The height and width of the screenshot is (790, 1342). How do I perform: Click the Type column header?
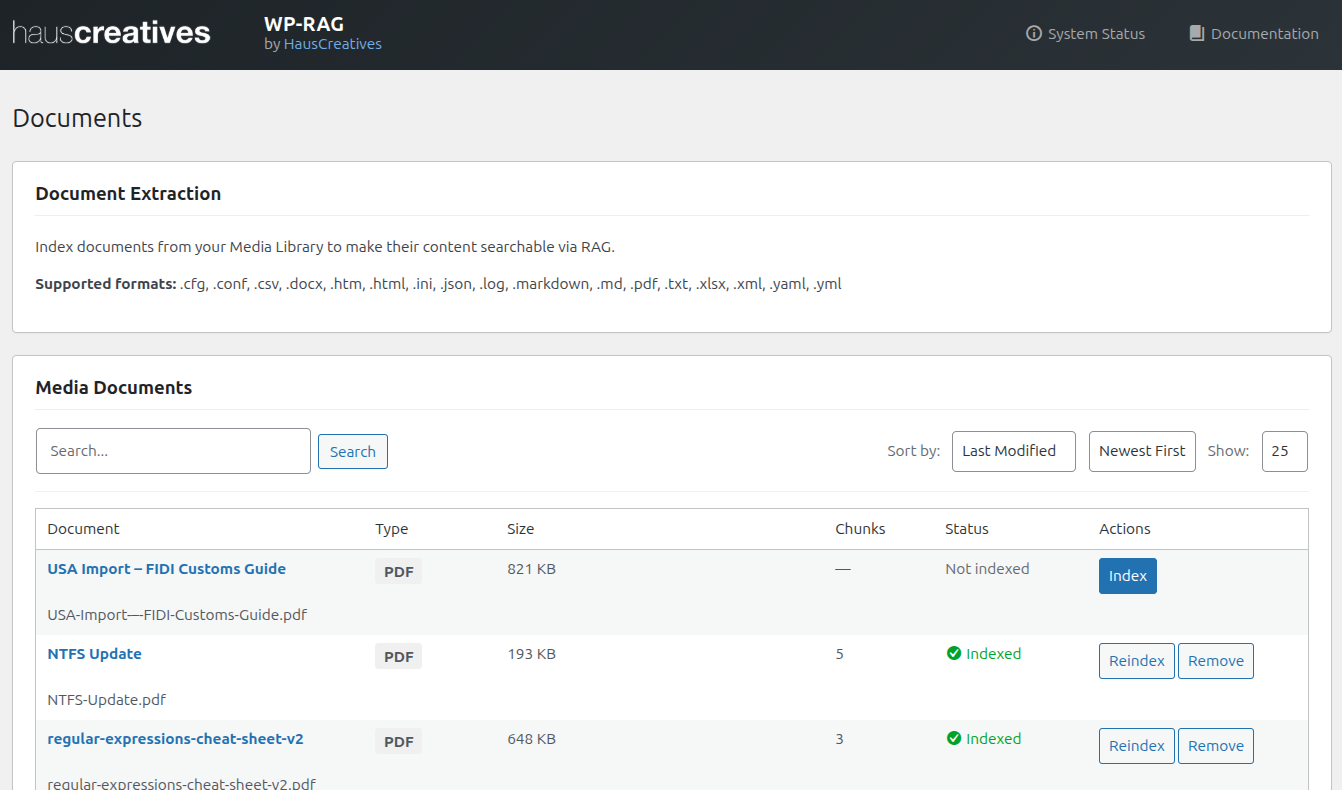tap(392, 529)
